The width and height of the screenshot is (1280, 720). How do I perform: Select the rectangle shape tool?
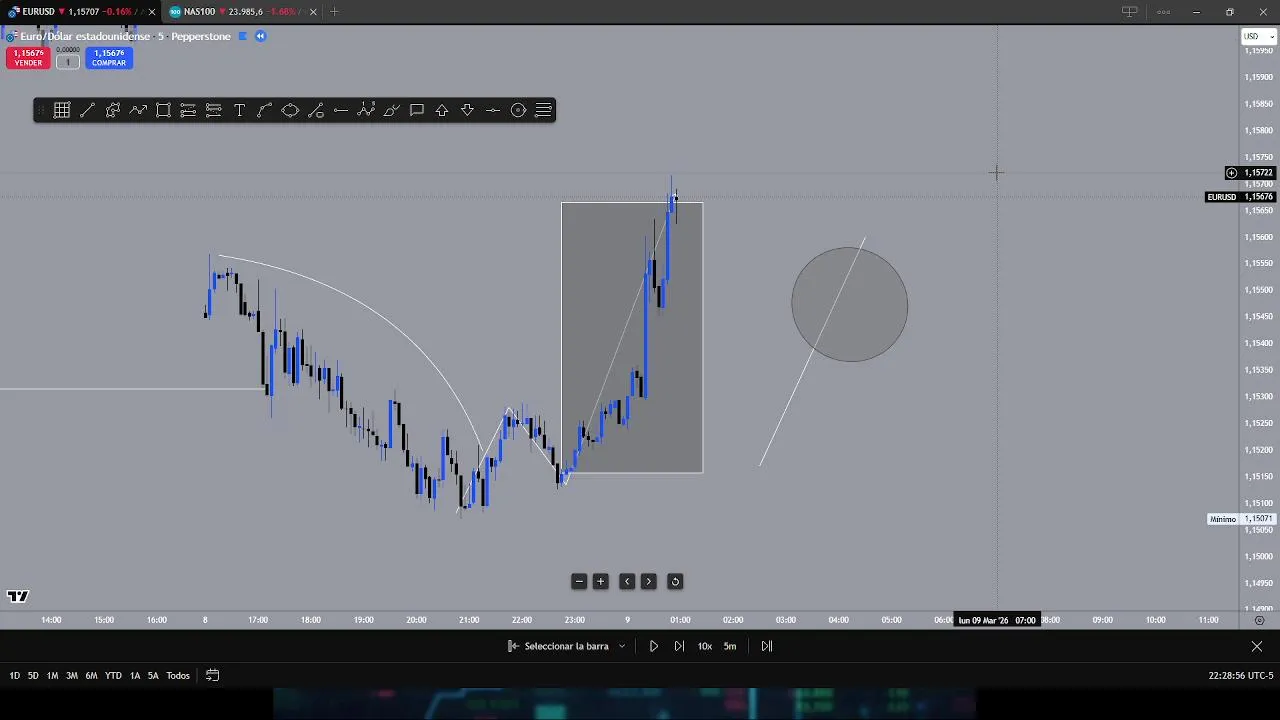click(163, 110)
